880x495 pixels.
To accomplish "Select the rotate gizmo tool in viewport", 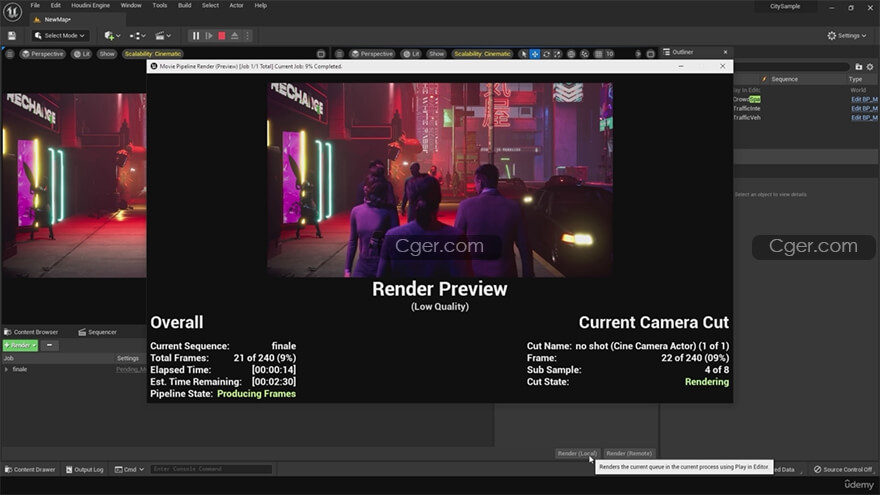I will tap(548, 54).
